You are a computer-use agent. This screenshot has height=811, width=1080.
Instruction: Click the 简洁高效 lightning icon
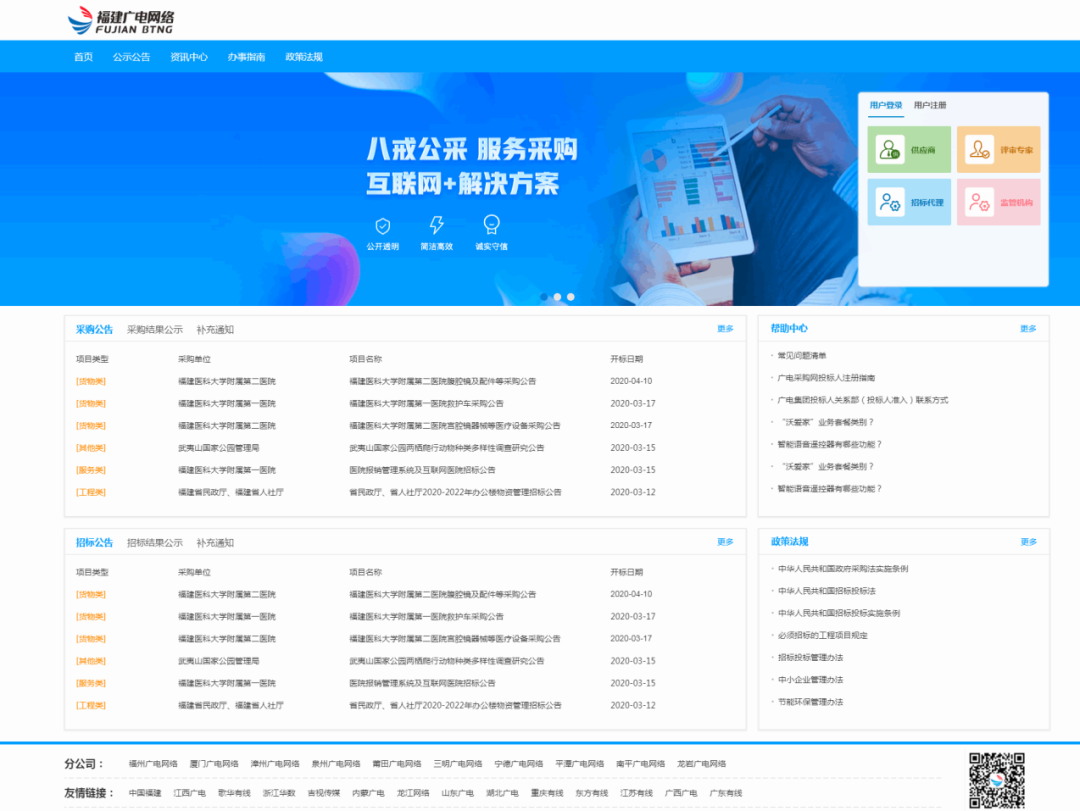[x=437, y=225]
